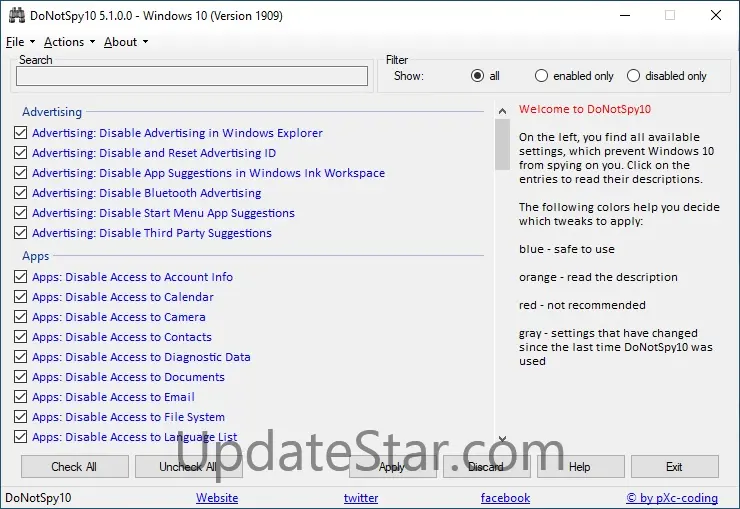Uncheck Disable Access to Calendar
The height and width of the screenshot is (509, 740).
click(x=20, y=297)
